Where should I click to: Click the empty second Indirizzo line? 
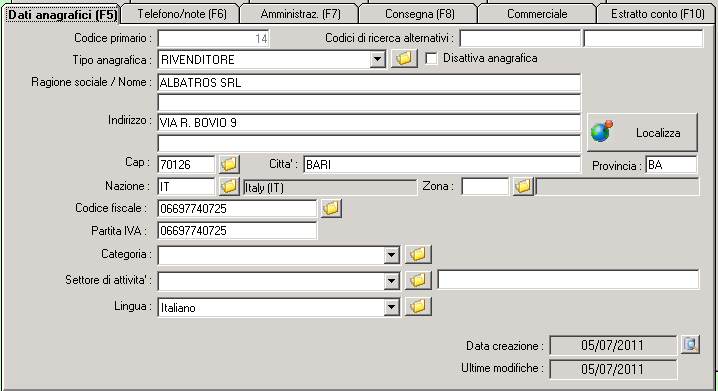point(369,143)
